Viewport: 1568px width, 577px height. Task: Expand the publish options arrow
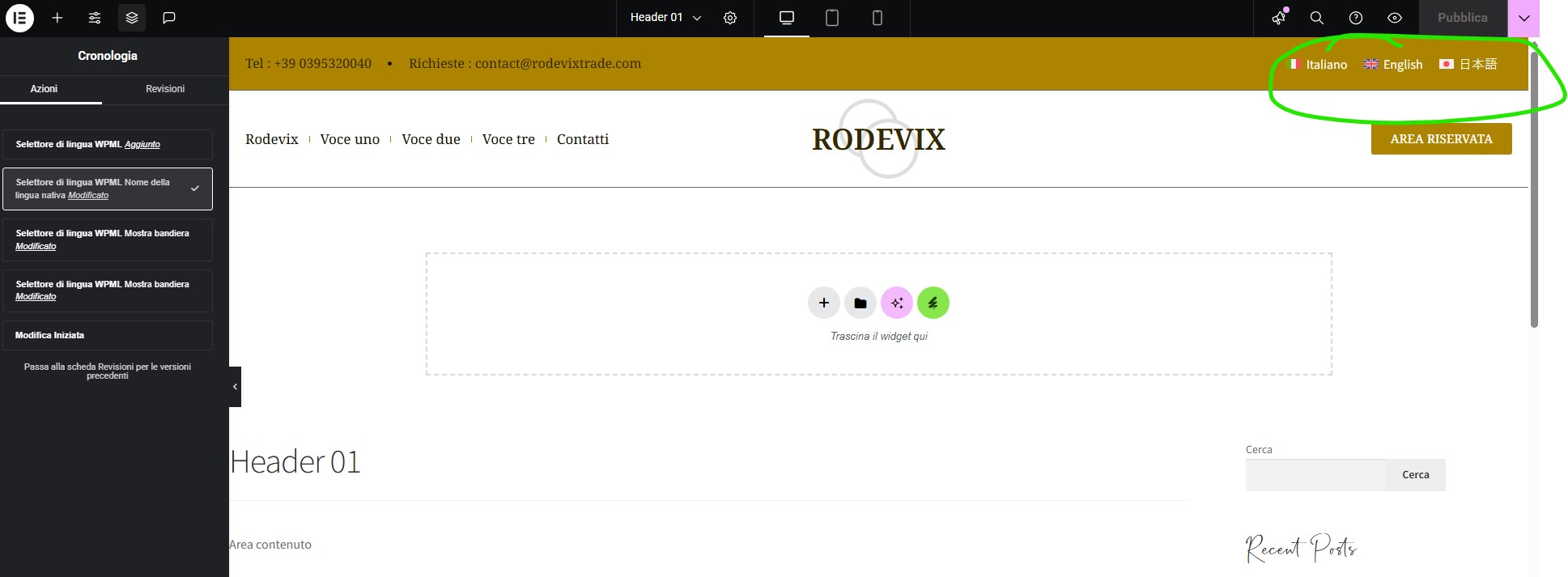tap(1523, 18)
